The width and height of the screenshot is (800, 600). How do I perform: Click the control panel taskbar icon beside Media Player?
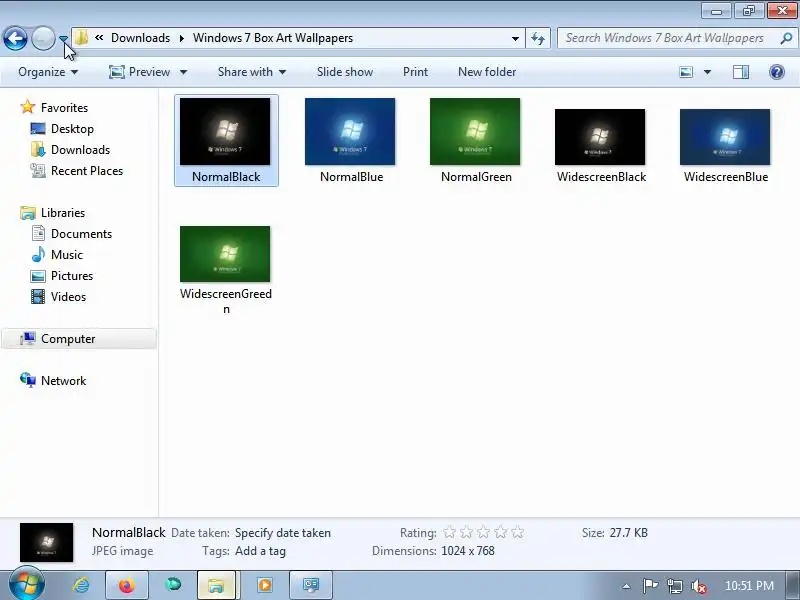pyautogui.click(x=311, y=585)
